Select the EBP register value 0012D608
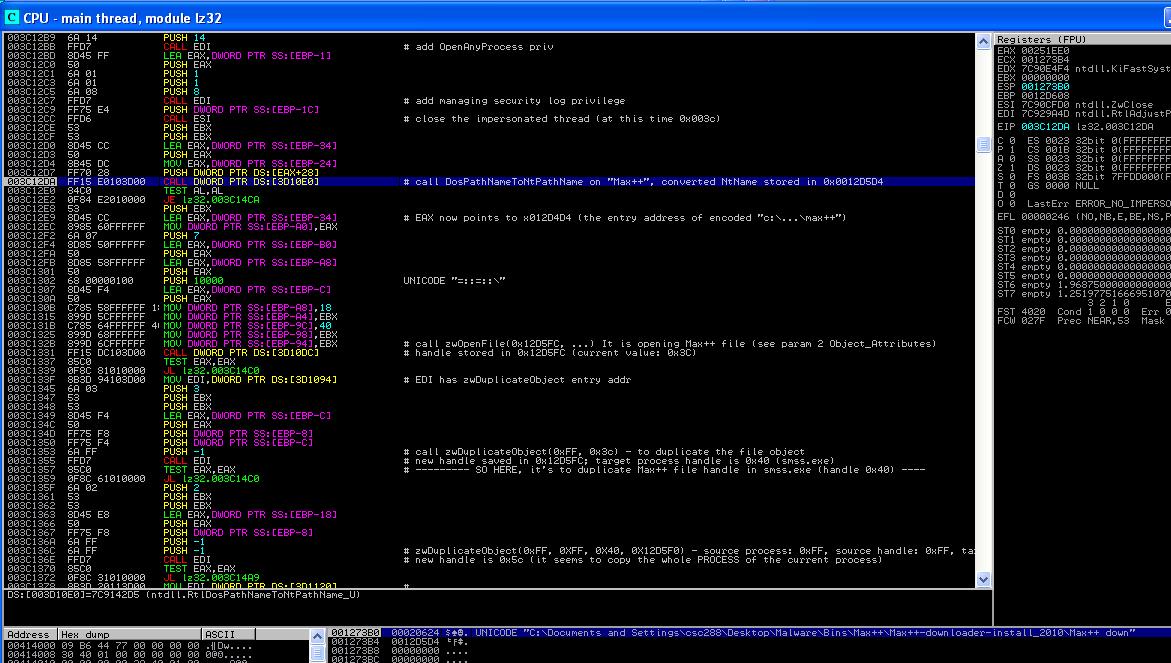 pos(1045,96)
